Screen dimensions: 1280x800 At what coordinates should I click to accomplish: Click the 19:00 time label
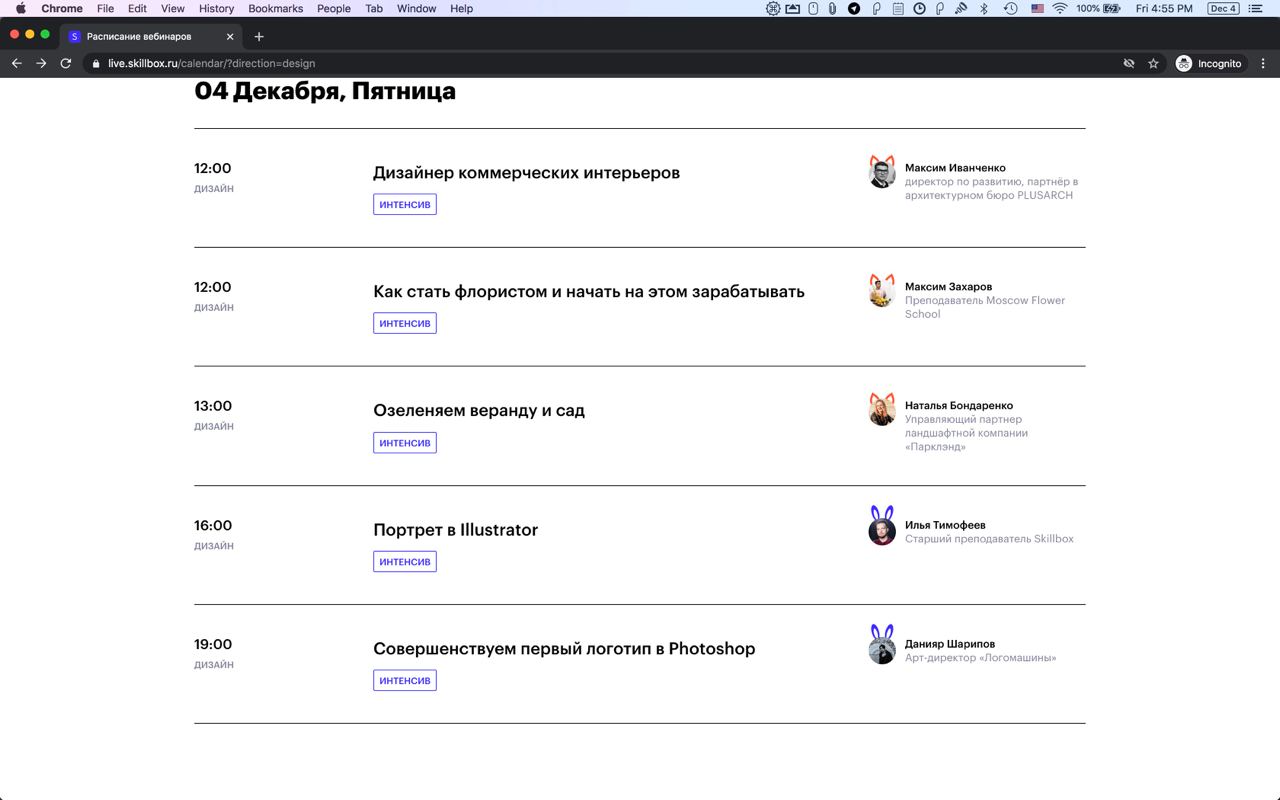coord(213,645)
